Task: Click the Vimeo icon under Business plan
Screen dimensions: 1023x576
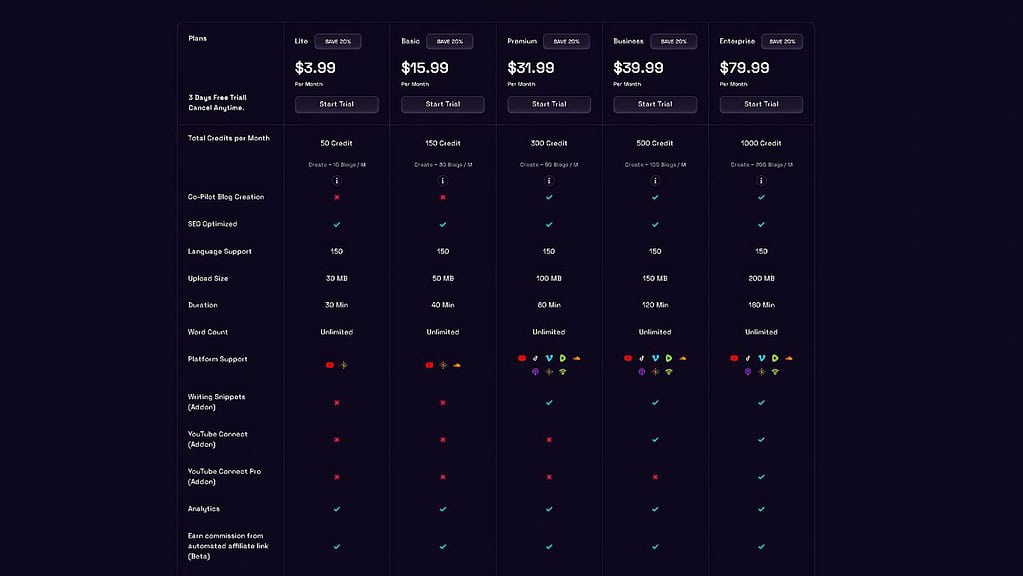Action: pyautogui.click(x=655, y=357)
